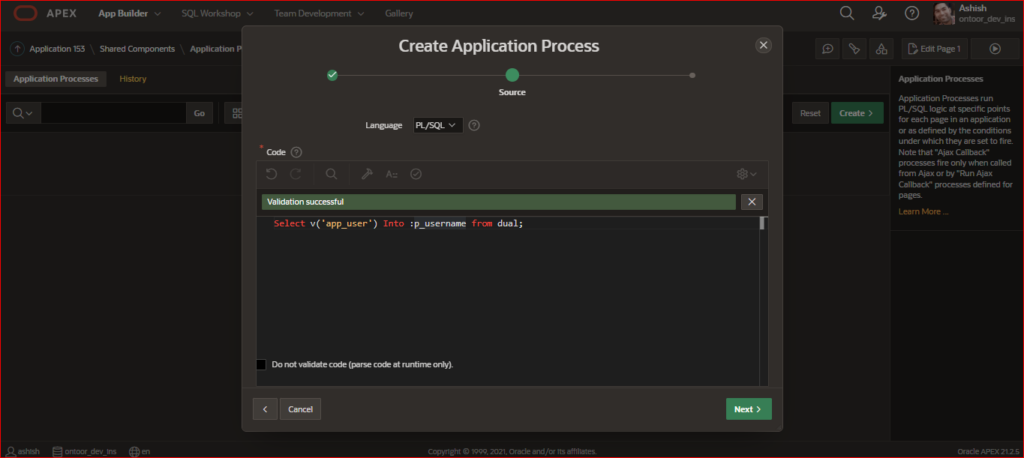Expand the SQL Workshop menu
The image size is (1024, 458).
[x=217, y=14]
